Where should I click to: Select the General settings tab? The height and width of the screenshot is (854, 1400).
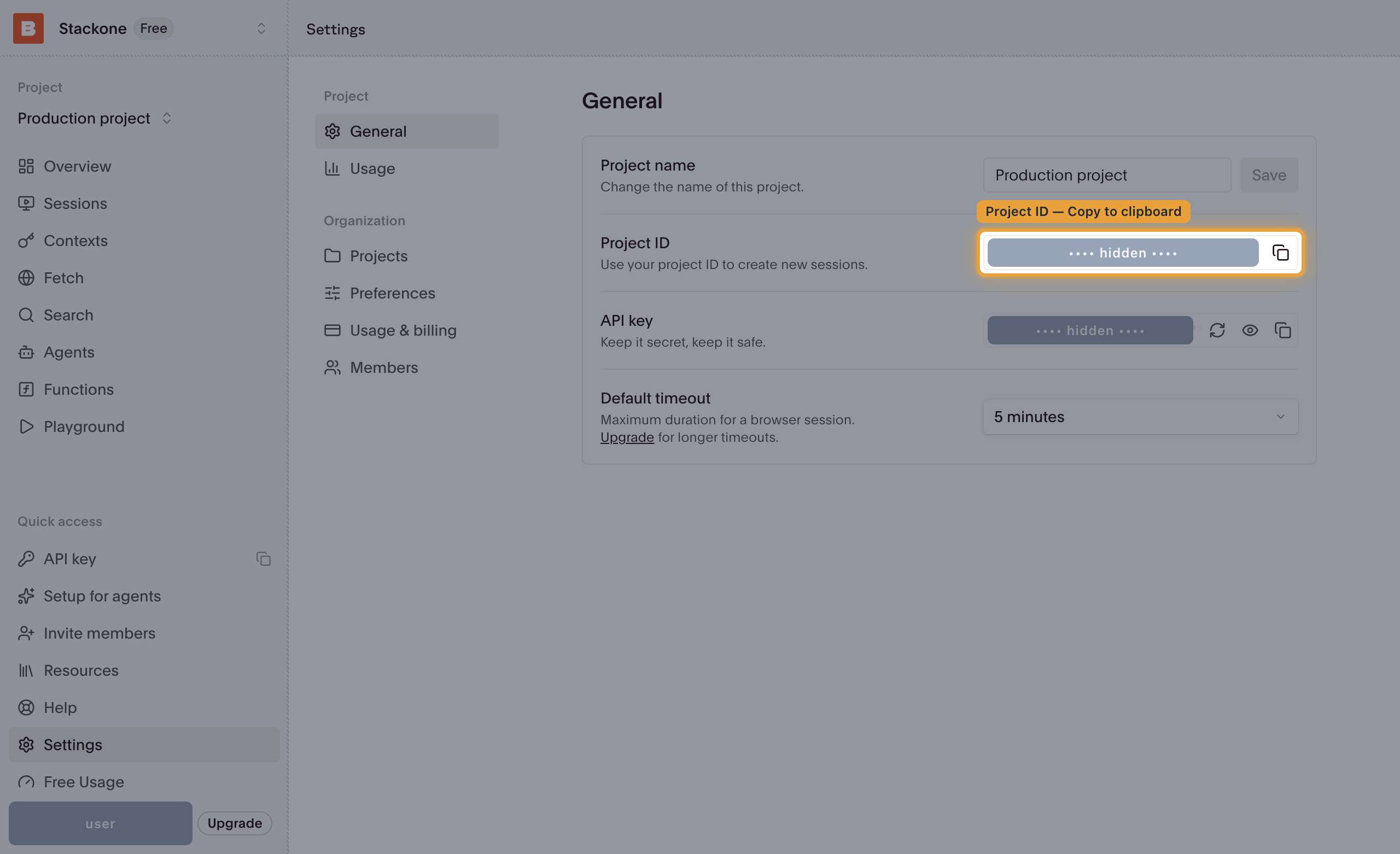[407, 131]
